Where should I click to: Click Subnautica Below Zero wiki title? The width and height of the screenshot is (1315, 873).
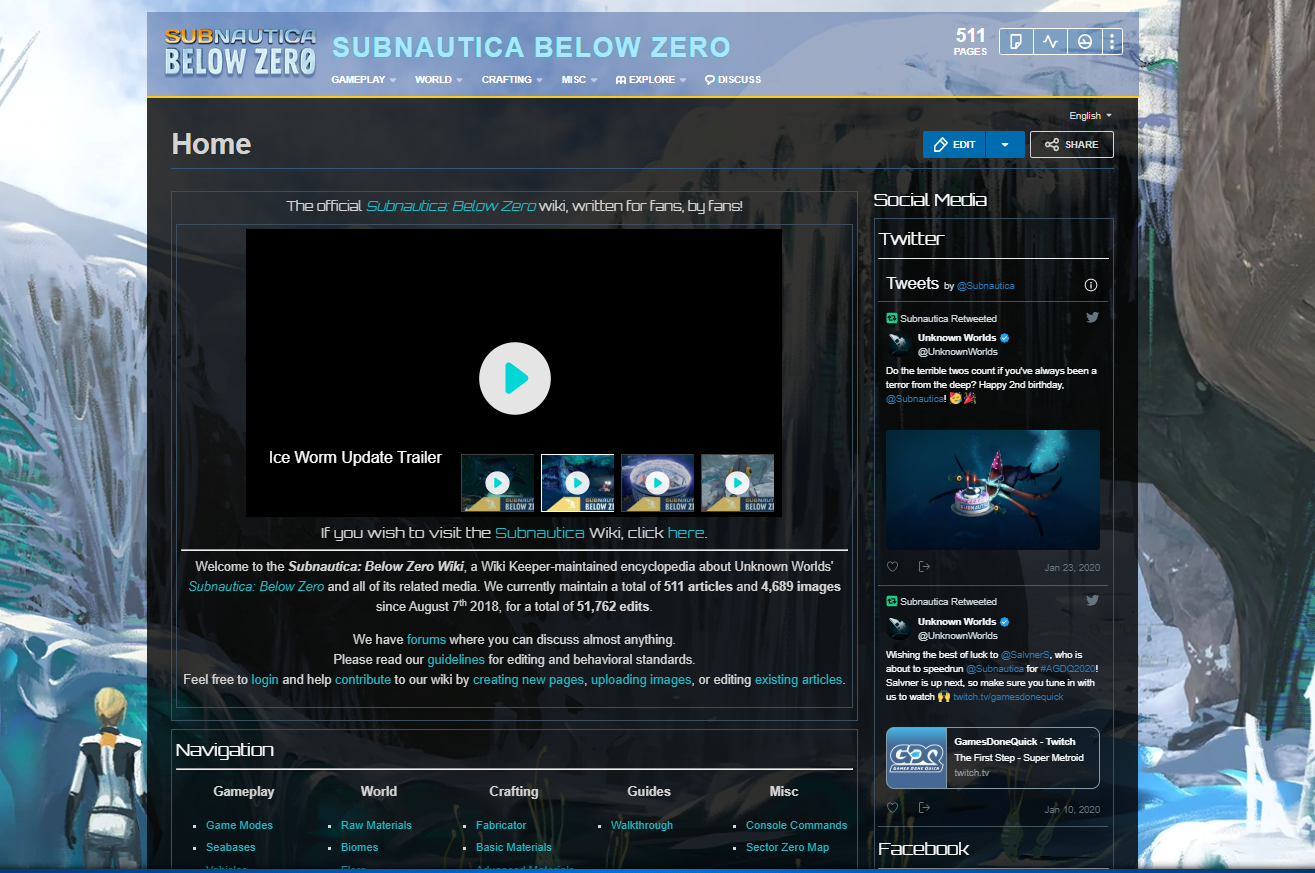point(531,47)
